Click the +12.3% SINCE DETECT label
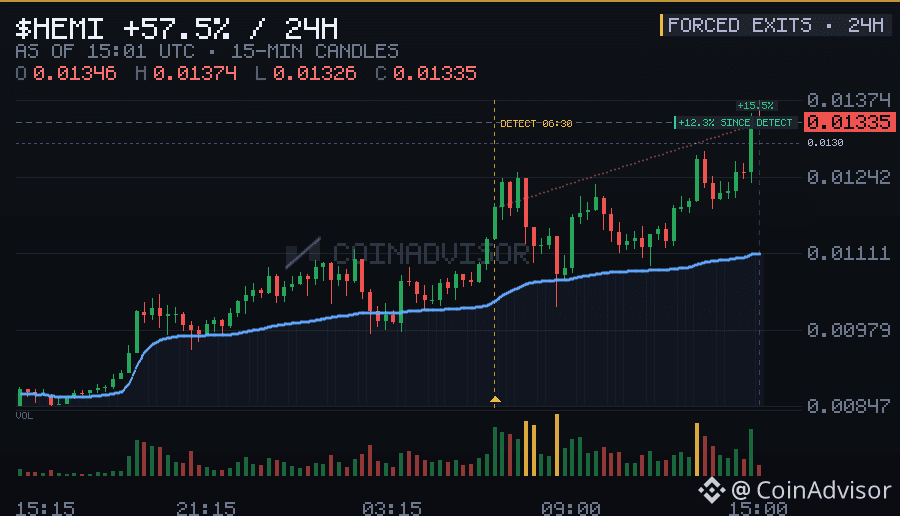The width and height of the screenshot is (900, 516). pyautogui.click(x=735, y=123)
